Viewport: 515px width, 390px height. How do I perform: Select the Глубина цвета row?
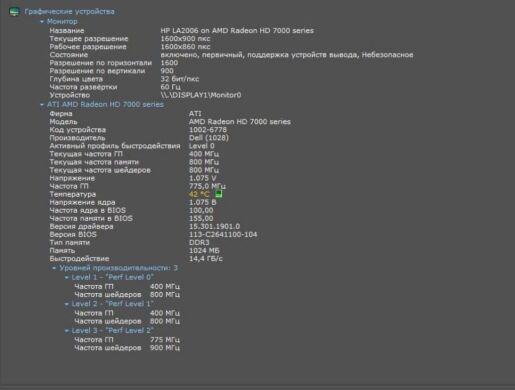click(124, 79)
